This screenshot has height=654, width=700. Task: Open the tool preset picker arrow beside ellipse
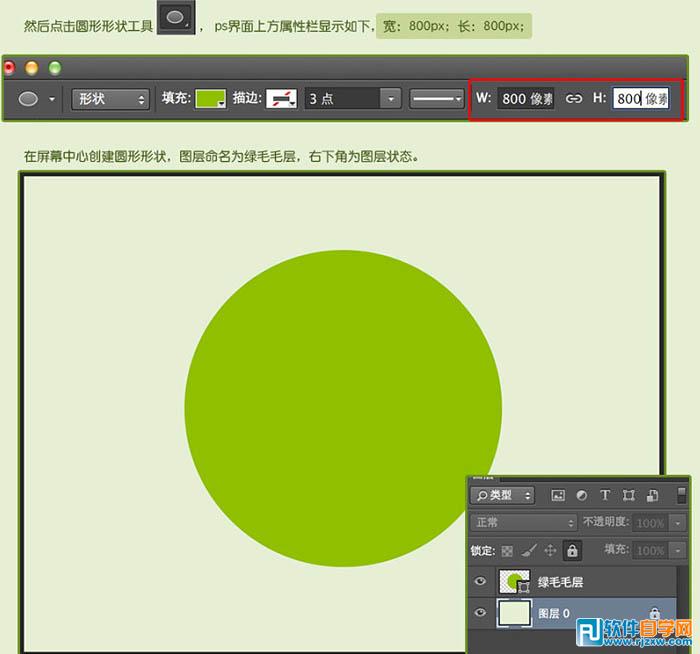52,99
